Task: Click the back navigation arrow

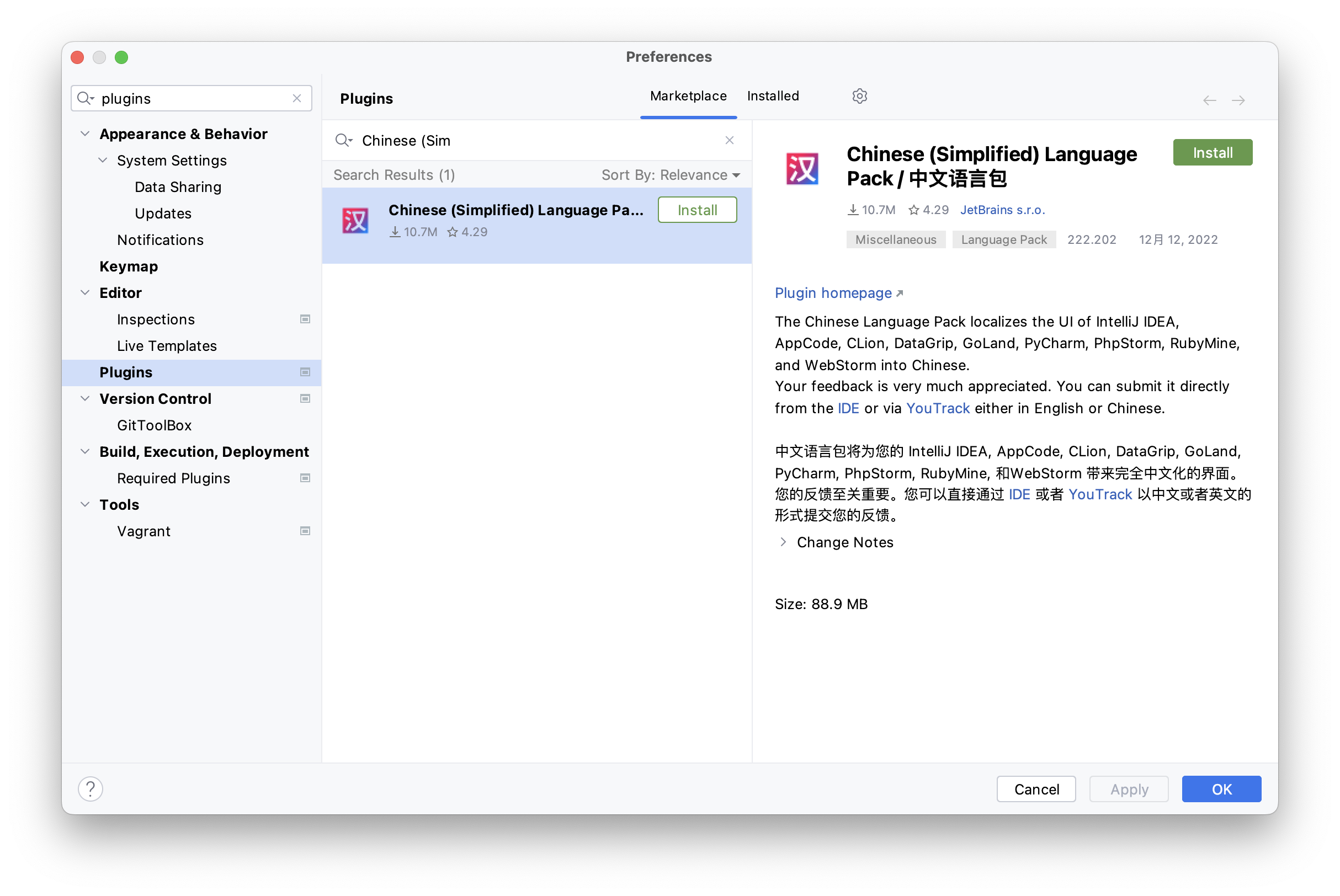Action: pos(1210,100)
